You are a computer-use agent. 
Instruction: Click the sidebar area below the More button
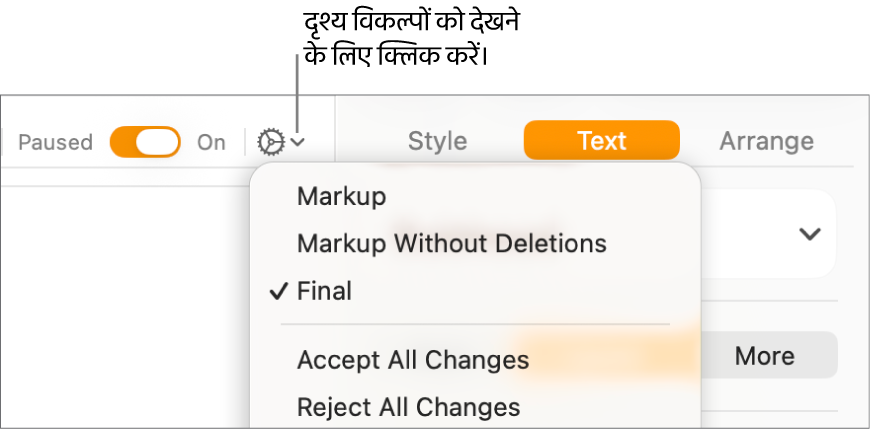[770, 395]
